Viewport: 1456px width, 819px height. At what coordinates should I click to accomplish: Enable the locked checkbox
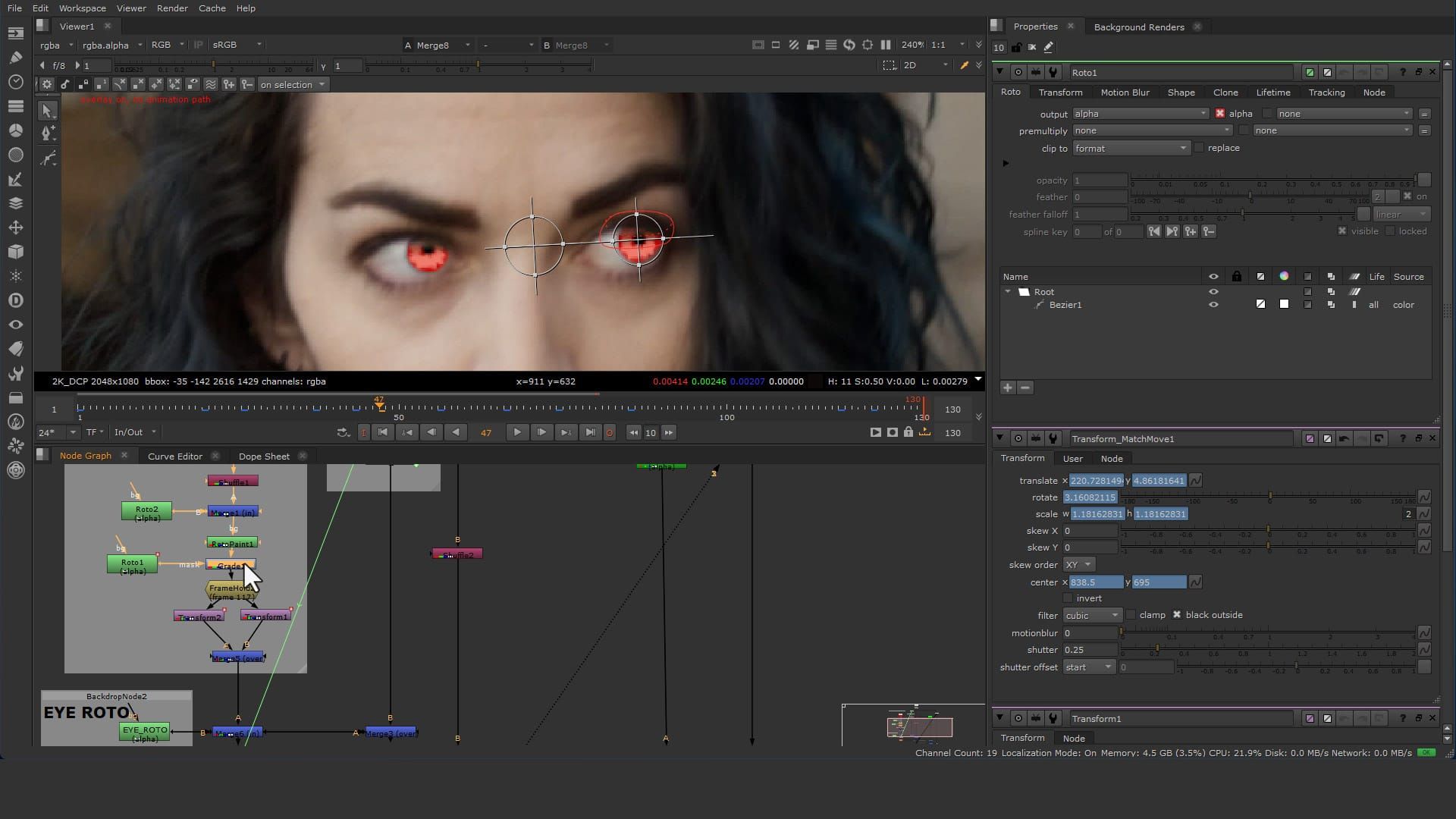pyautogui.click(x=1390, y=231)
